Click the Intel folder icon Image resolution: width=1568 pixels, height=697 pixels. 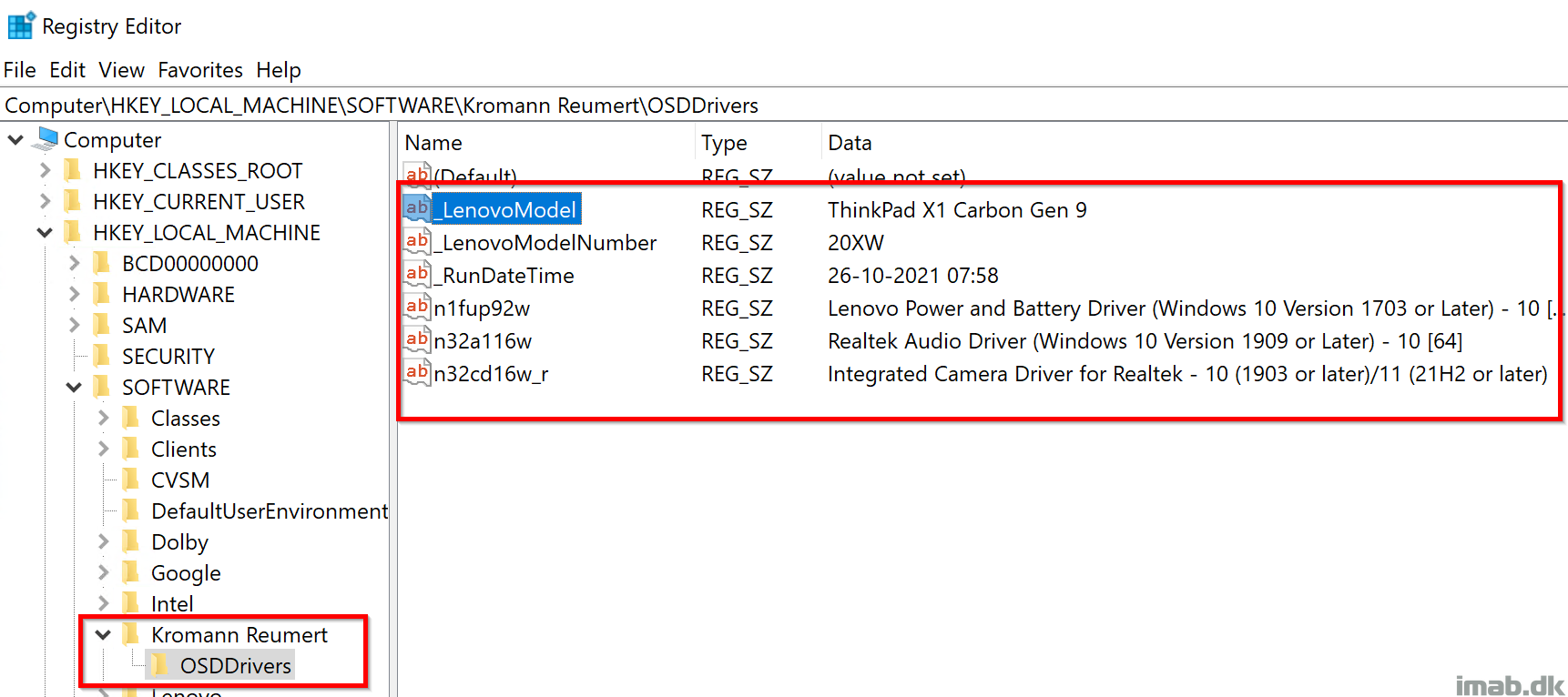(131, 603)
